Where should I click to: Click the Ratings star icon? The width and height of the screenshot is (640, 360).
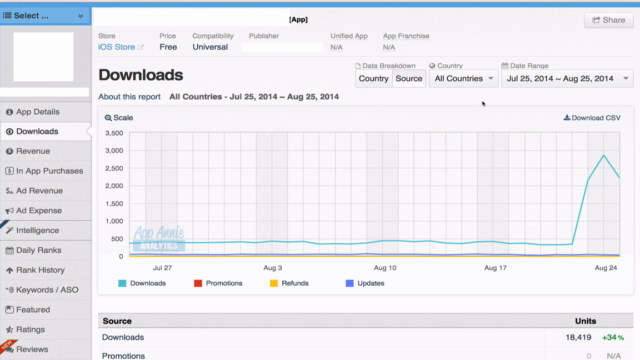9,329
